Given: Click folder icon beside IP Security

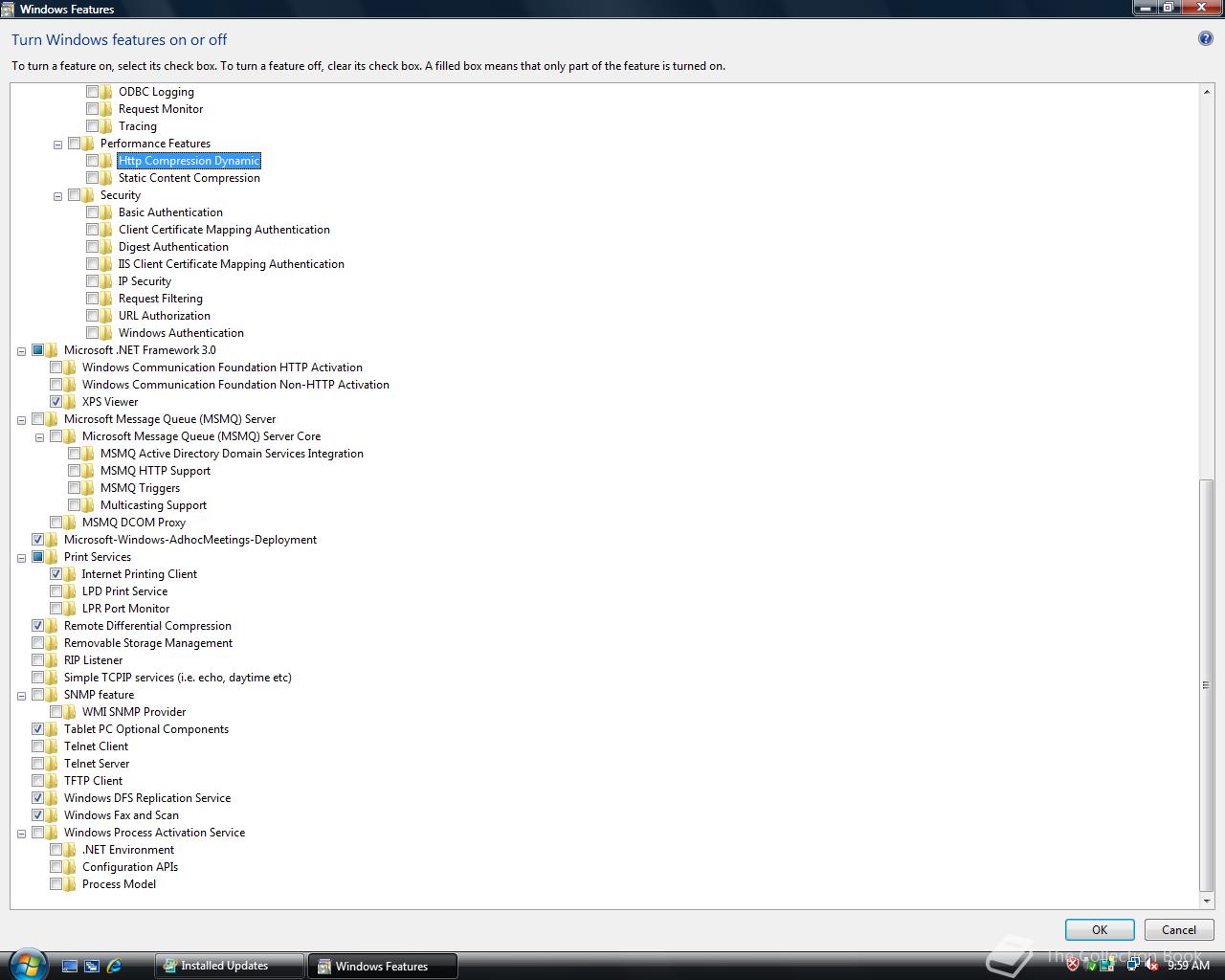Looking at the screenshot, I should pos(106,281).
